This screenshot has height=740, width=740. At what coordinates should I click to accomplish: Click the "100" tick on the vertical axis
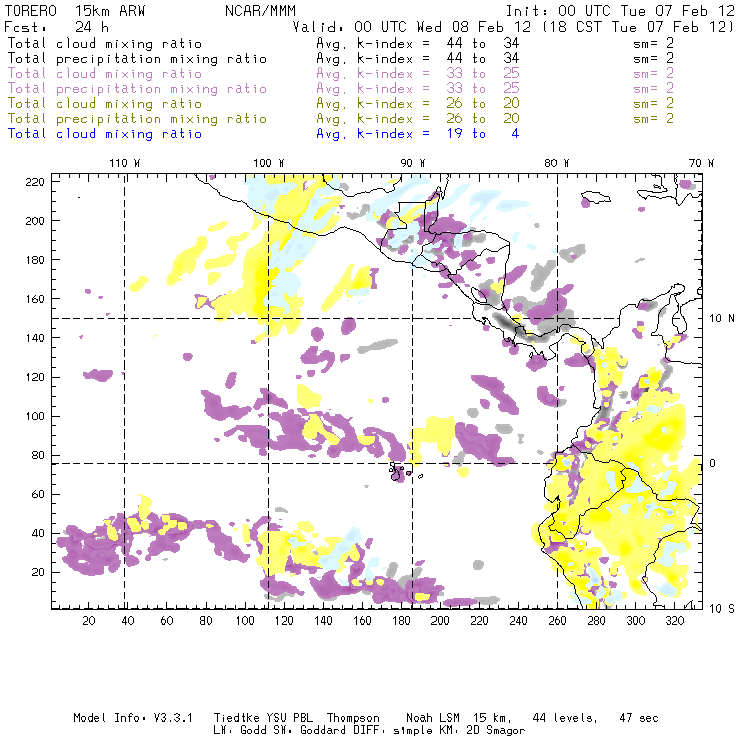(x=35, y=416)
